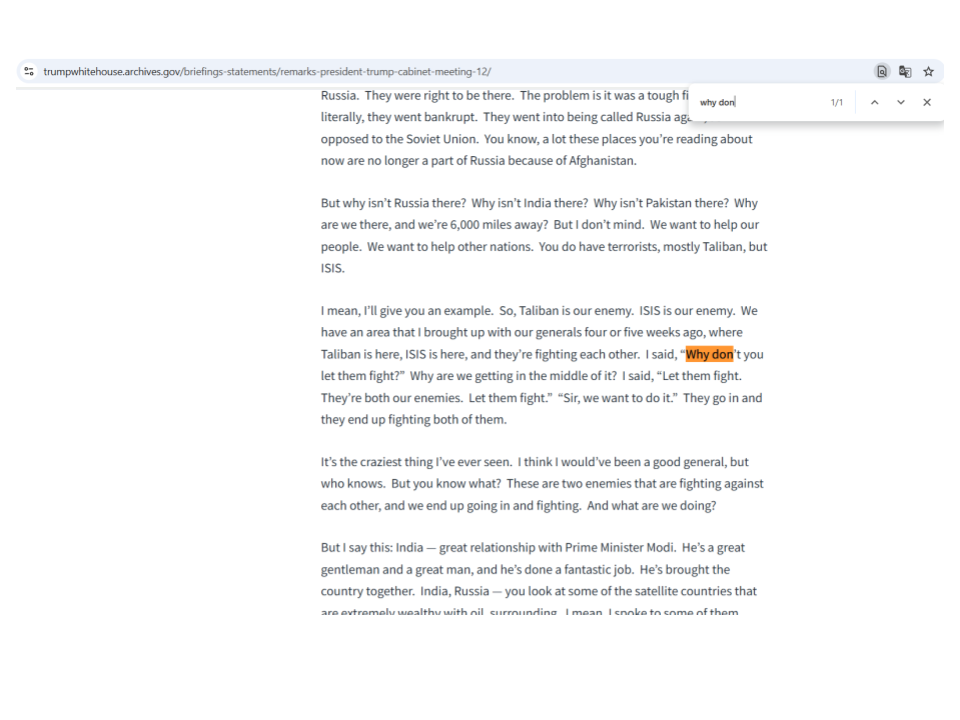Viewport: 960px width, 720px height.
Task: Click the find-in-page icon in the address bar
Action: (x=882, y=71)
